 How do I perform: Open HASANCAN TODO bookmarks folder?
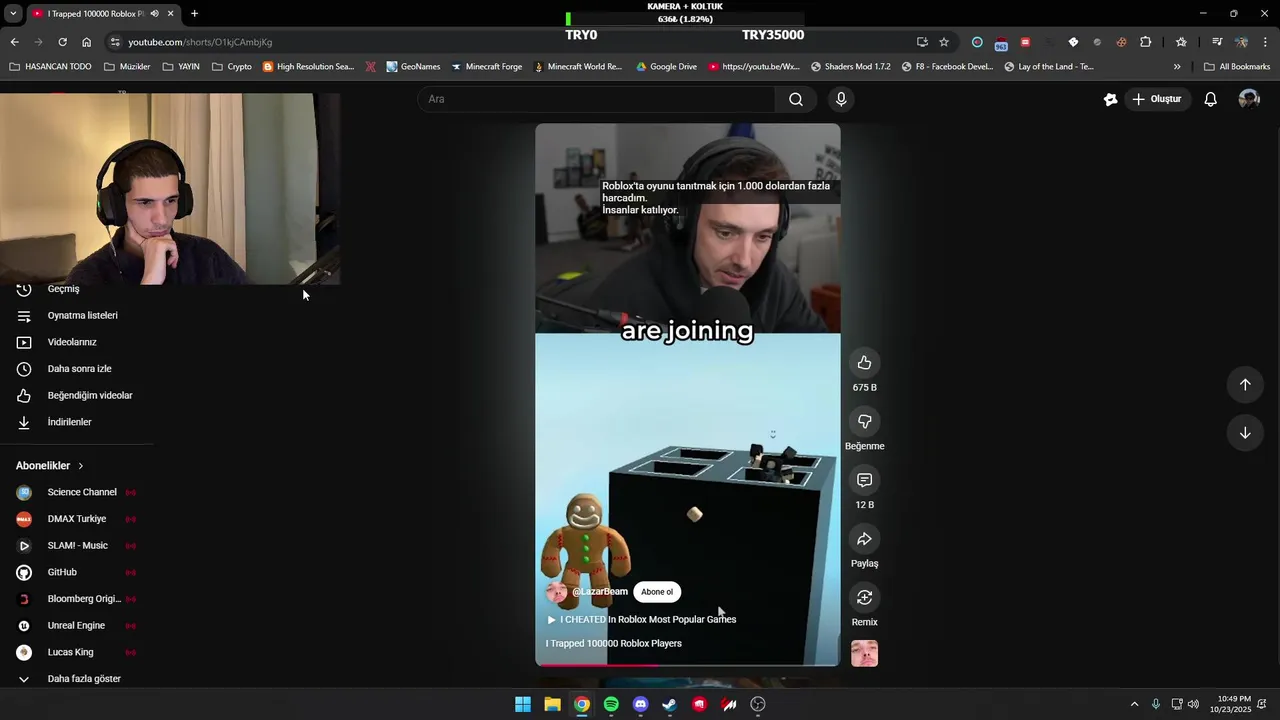coord(50,67)
